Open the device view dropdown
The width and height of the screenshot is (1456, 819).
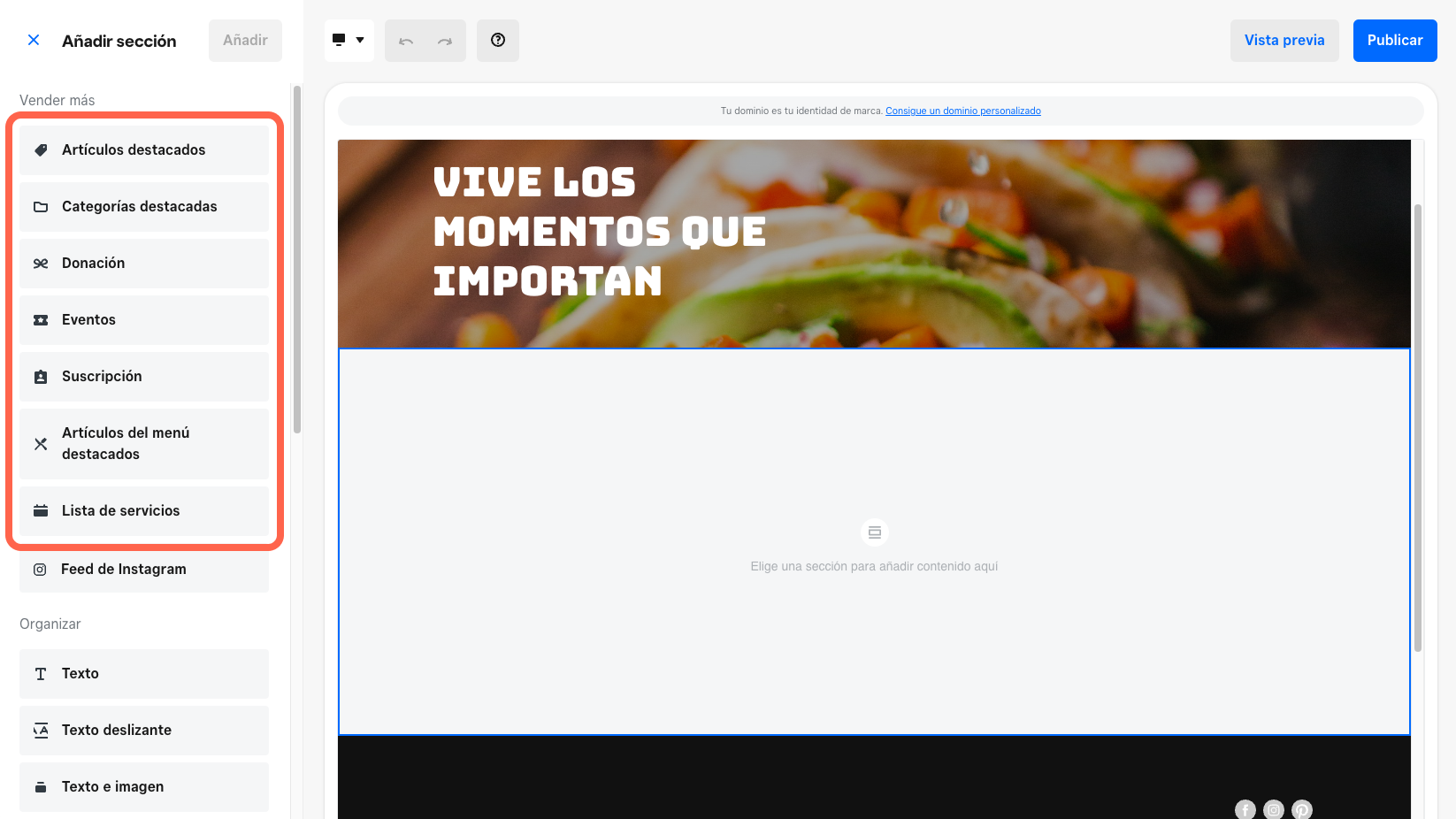pos(349,41)
